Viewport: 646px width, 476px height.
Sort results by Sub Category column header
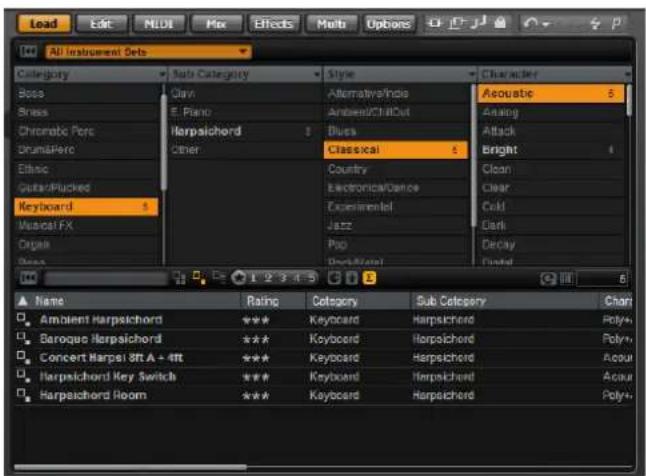pos(504,301)
